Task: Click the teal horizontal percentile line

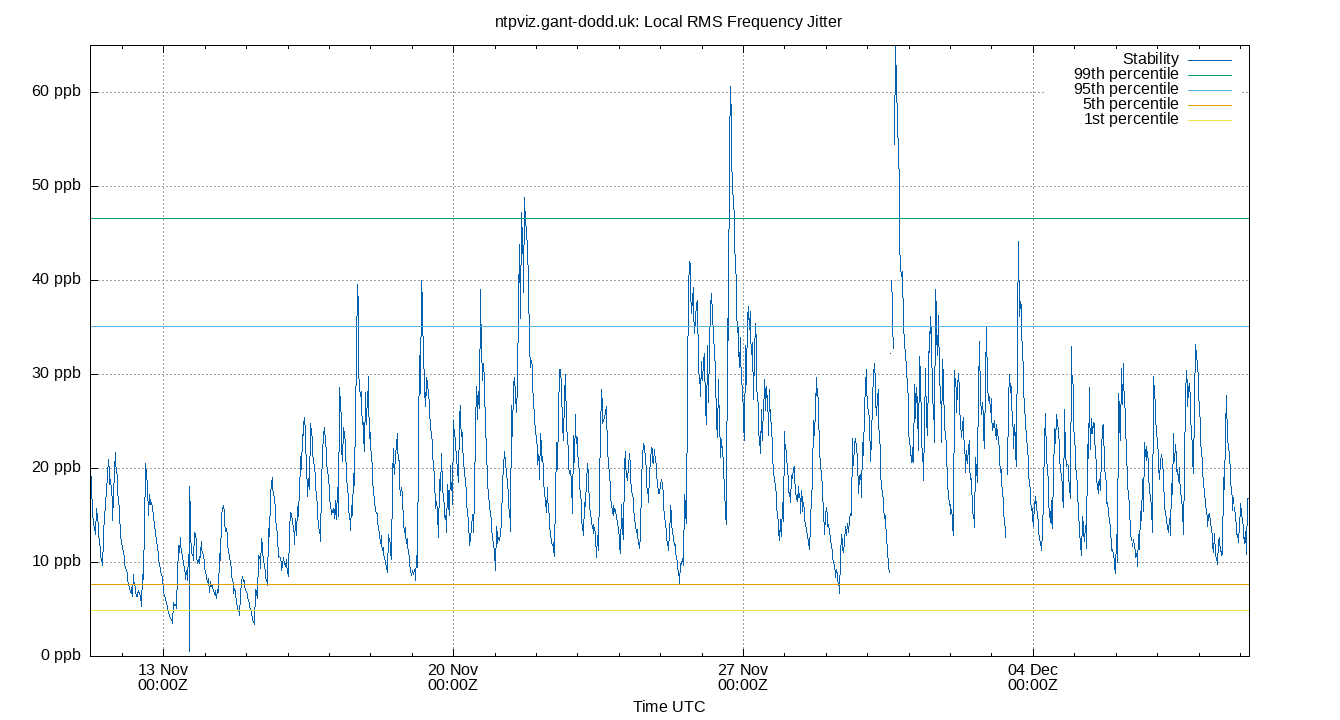Action: 600,218
